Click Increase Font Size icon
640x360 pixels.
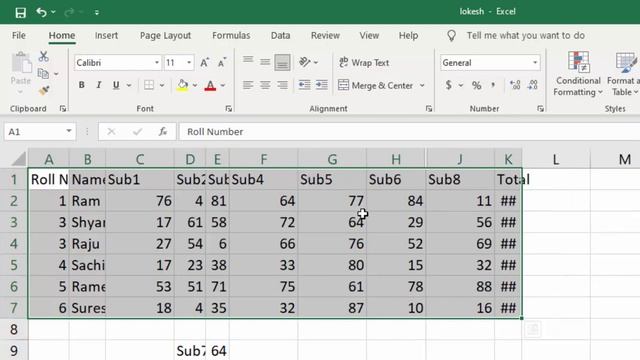point(204,62)
